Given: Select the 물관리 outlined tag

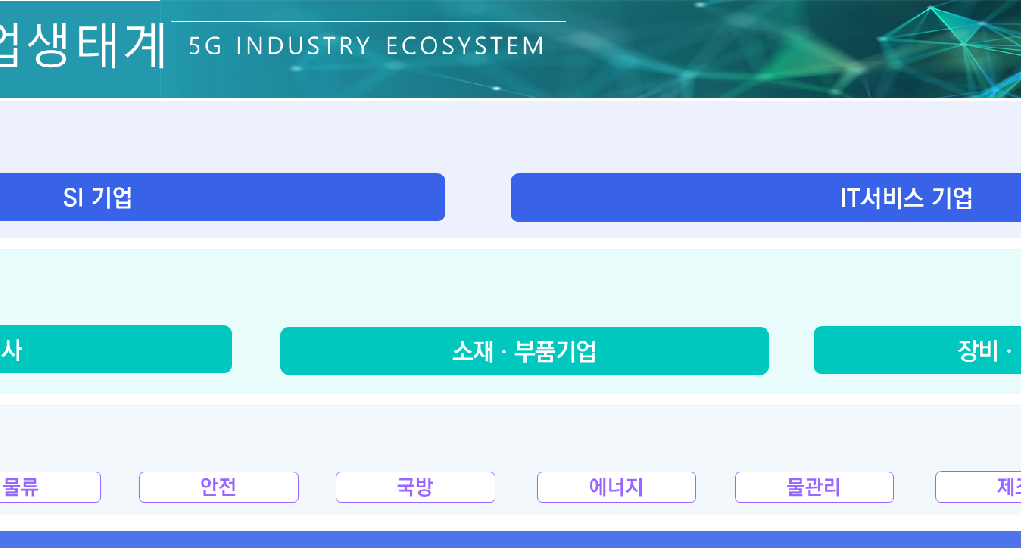Looking at the screenshot, I should pos(814,487).
